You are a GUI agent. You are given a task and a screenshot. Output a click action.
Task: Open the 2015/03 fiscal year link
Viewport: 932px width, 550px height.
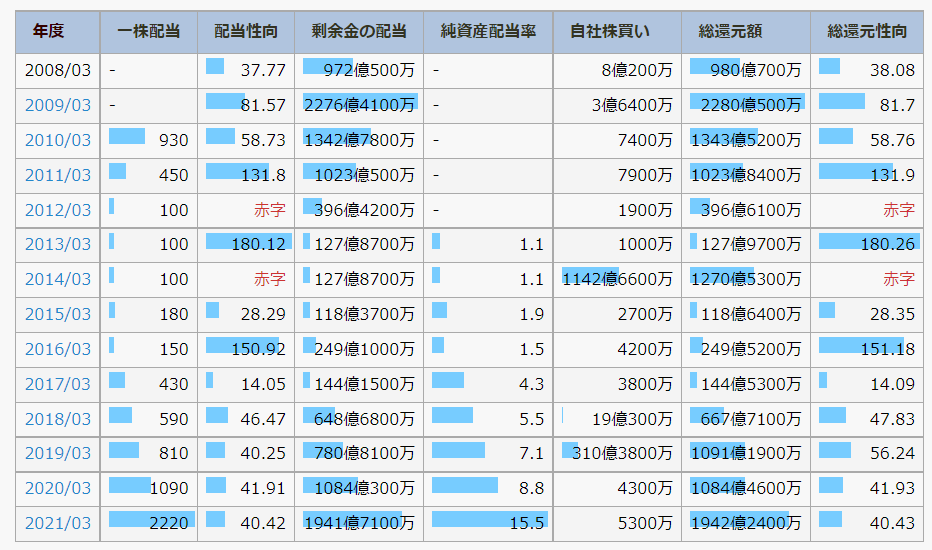click(x=58, y=315)
